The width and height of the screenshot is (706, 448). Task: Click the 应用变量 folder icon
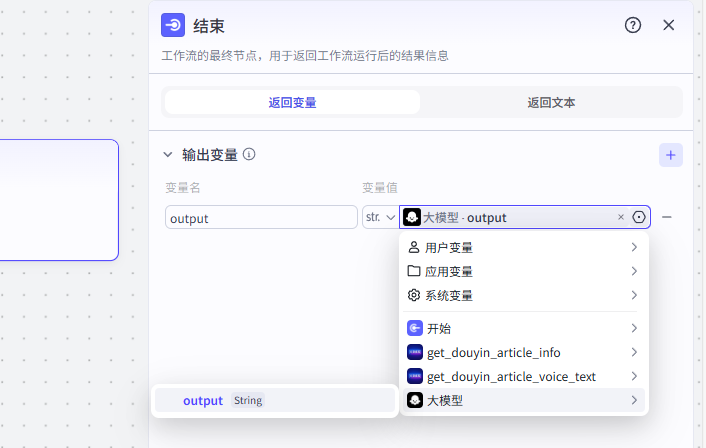pos(414,271)
